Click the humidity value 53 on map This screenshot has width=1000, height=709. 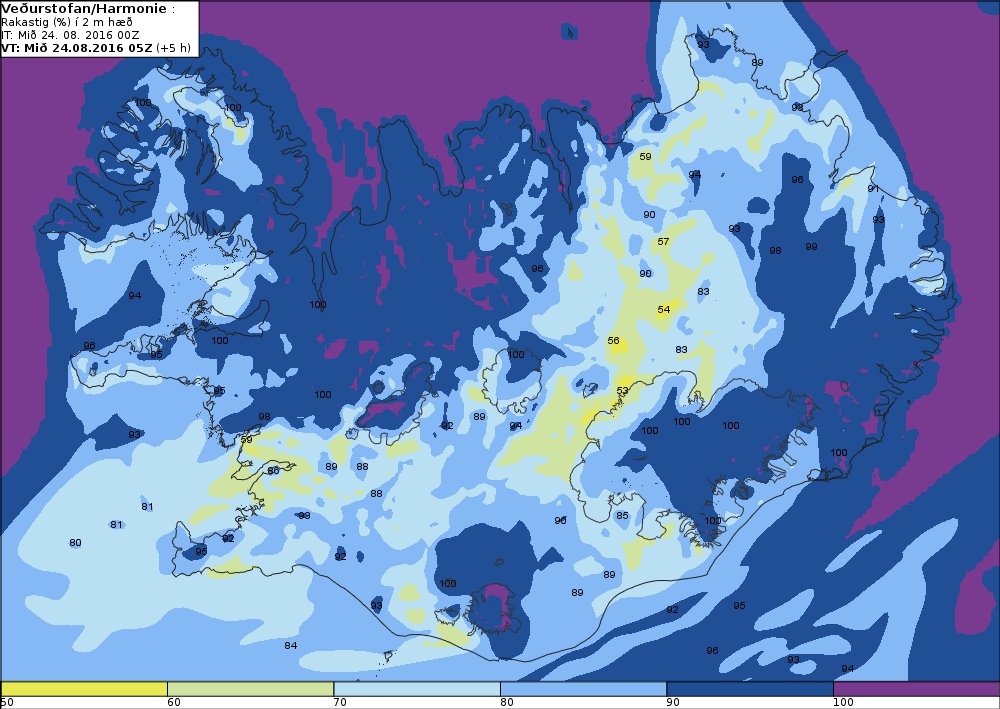(x=622, y=390)
